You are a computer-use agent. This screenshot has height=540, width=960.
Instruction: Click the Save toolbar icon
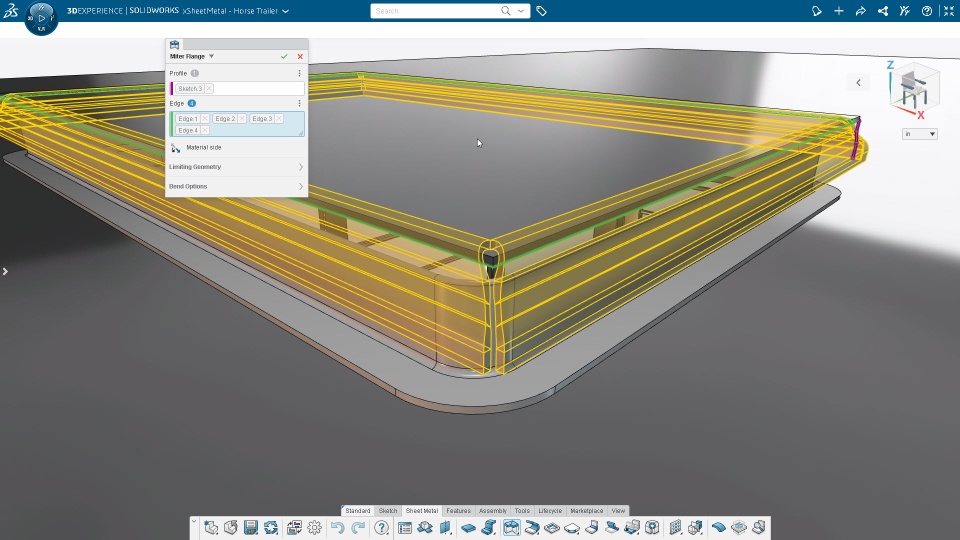[x=251, y=527]
